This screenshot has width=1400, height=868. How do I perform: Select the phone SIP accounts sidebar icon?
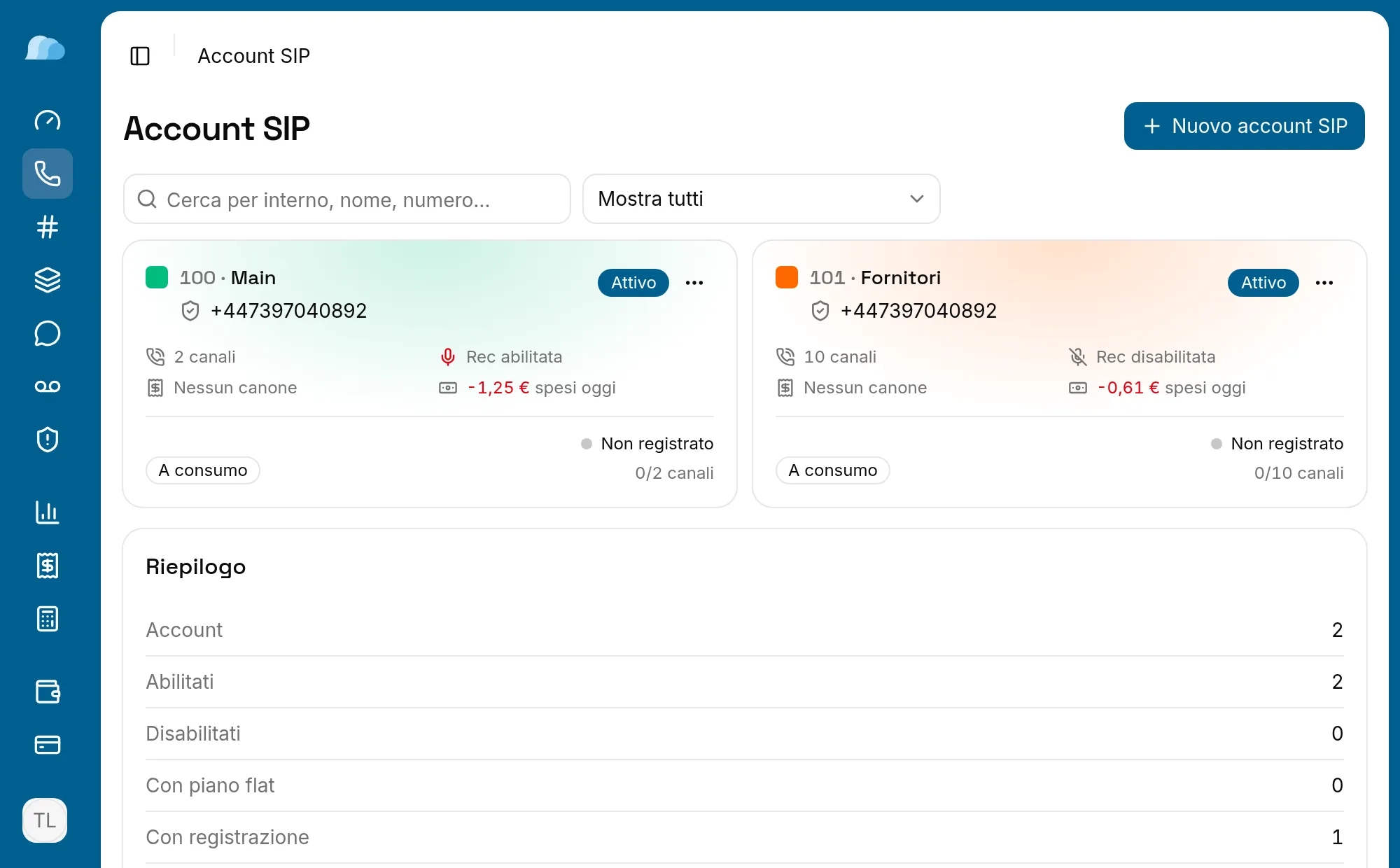48,174
